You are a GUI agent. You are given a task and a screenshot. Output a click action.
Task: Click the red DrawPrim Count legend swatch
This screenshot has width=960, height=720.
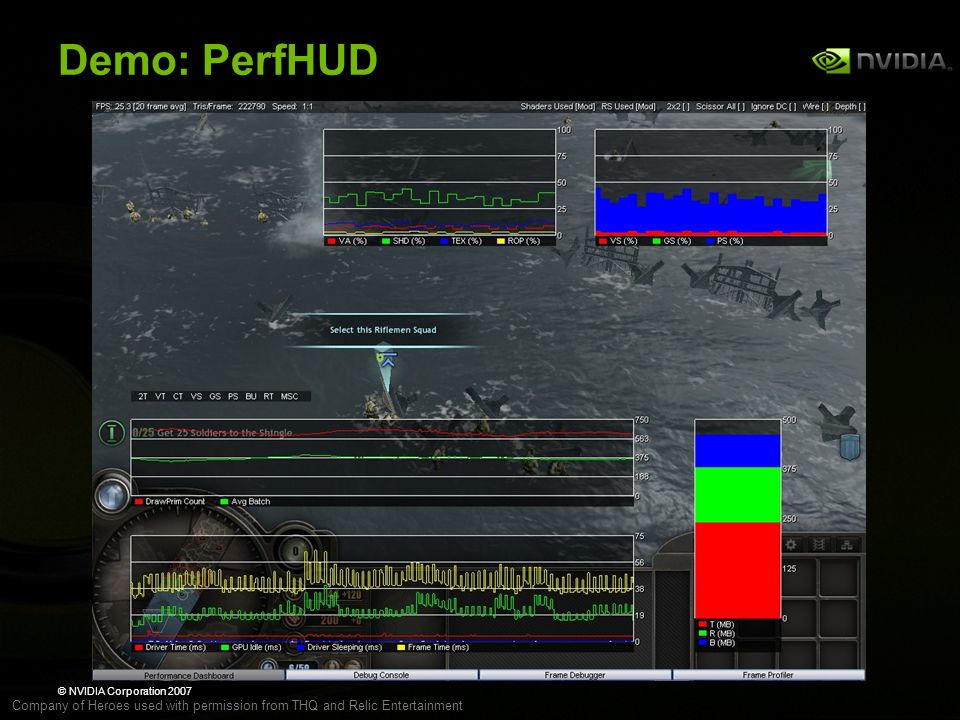[x=138, y=501]
